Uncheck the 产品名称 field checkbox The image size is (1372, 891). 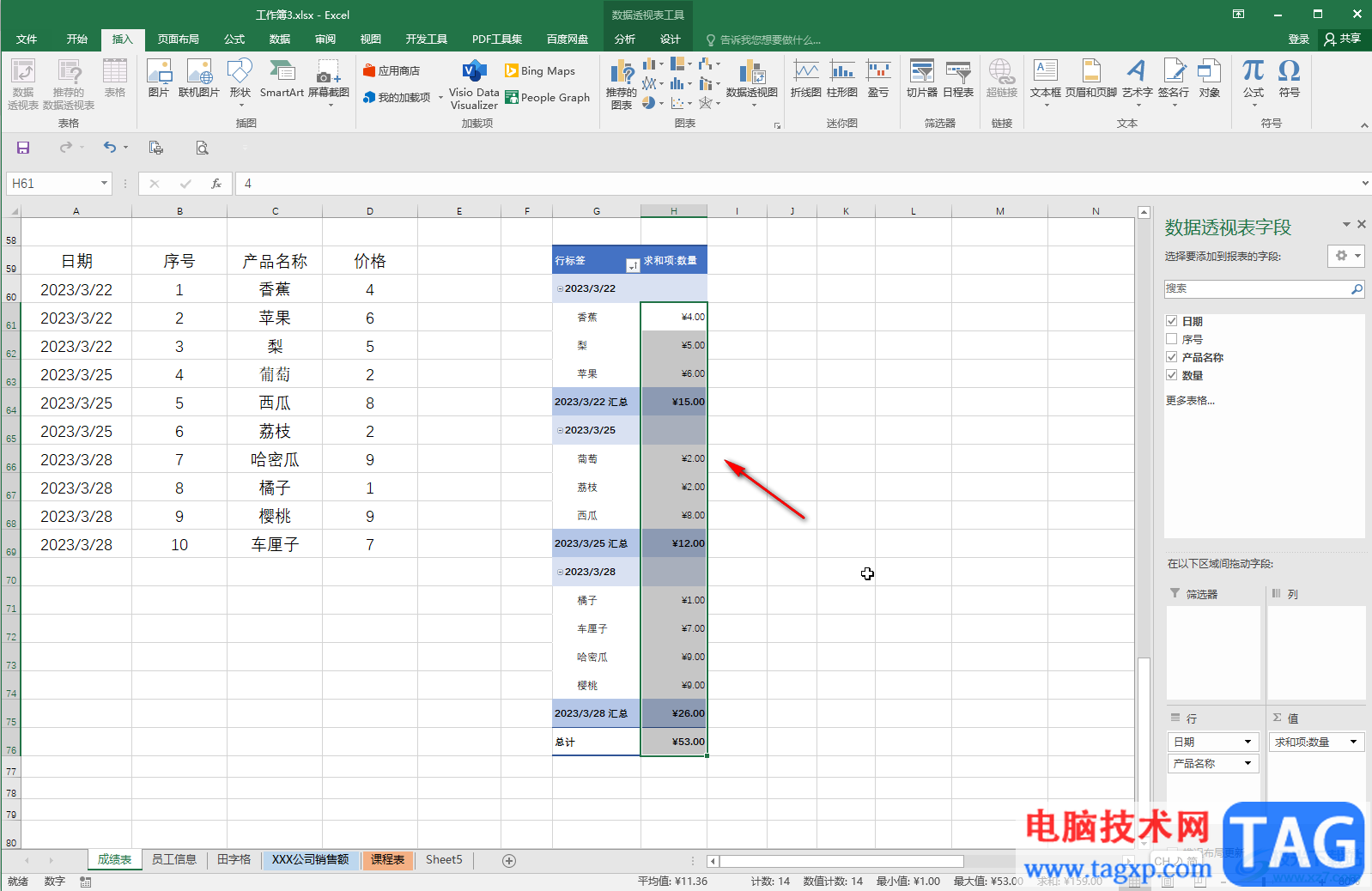pos(1171,357)
